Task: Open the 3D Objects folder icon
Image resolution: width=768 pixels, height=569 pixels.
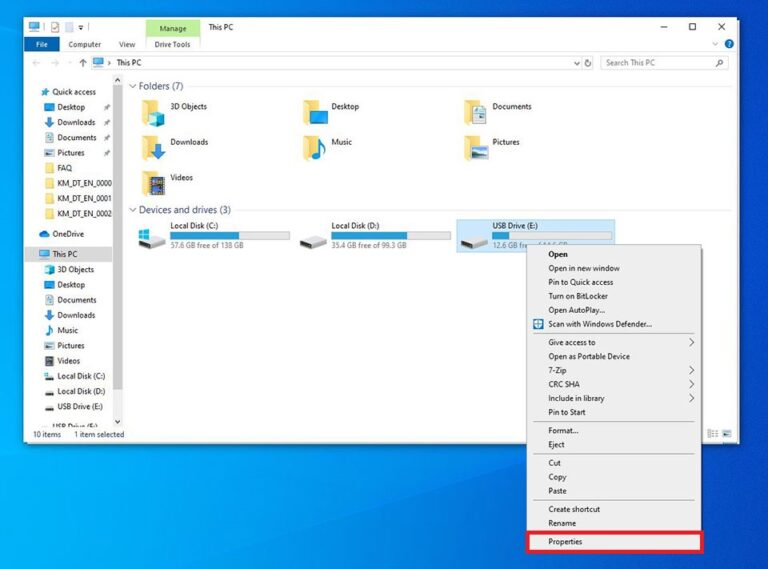Action: click(153, 113)
